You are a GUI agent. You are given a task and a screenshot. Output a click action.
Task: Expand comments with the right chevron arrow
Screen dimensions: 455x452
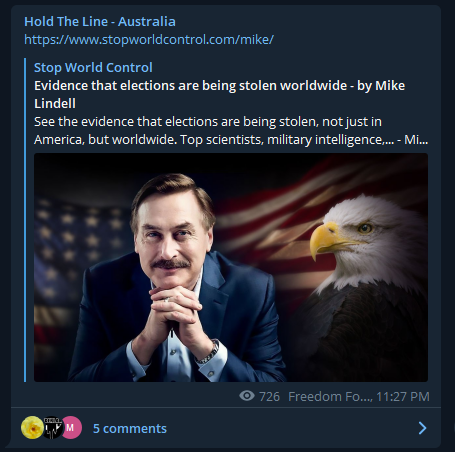[422, 428]
